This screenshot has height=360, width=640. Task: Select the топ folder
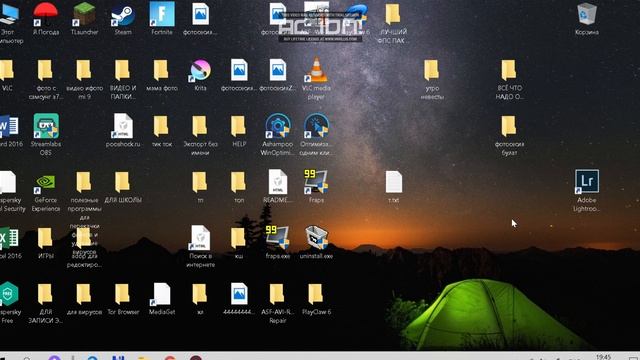[x=239, y=182]
